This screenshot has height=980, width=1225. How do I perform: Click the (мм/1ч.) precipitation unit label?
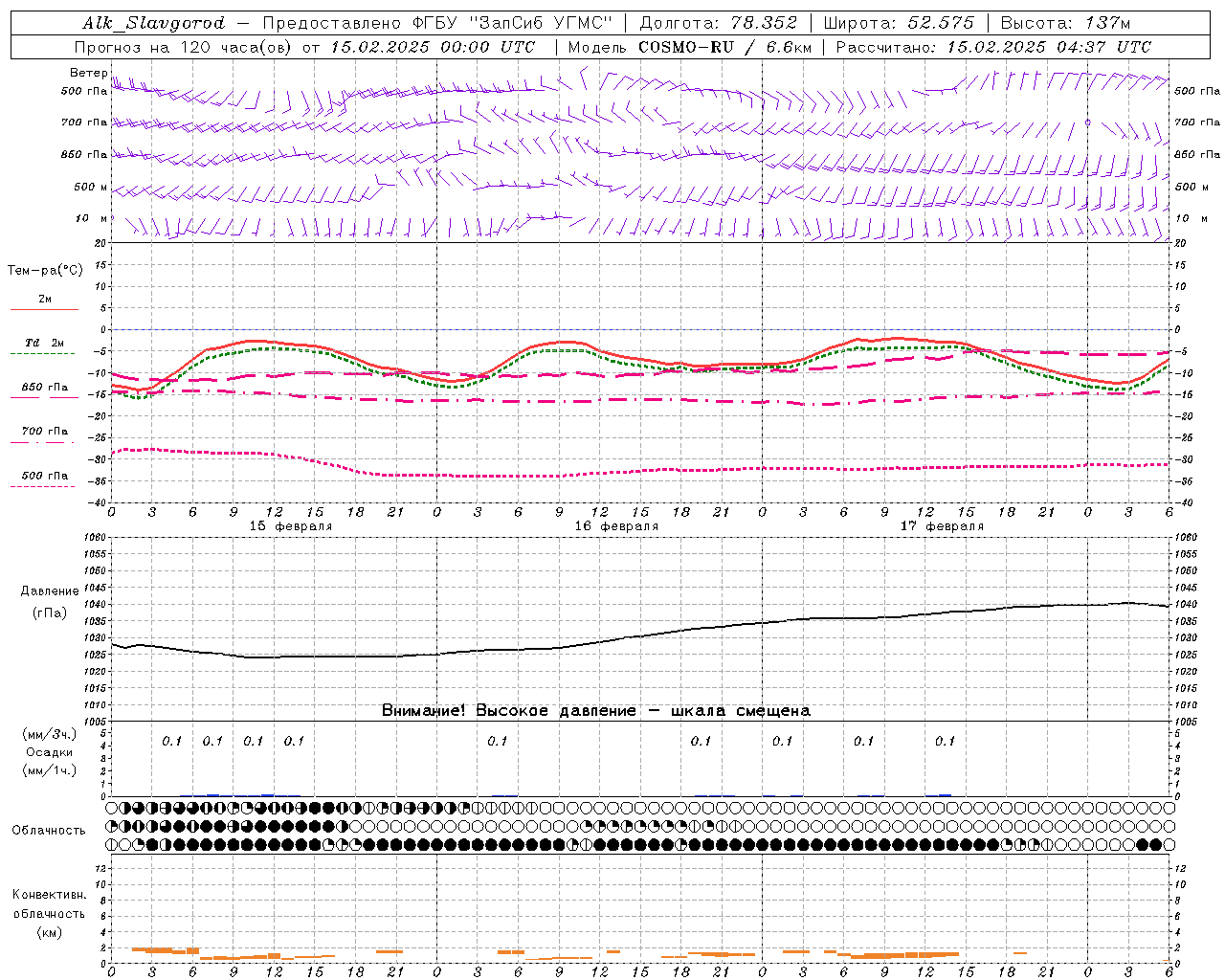click(x=50, y=770)
